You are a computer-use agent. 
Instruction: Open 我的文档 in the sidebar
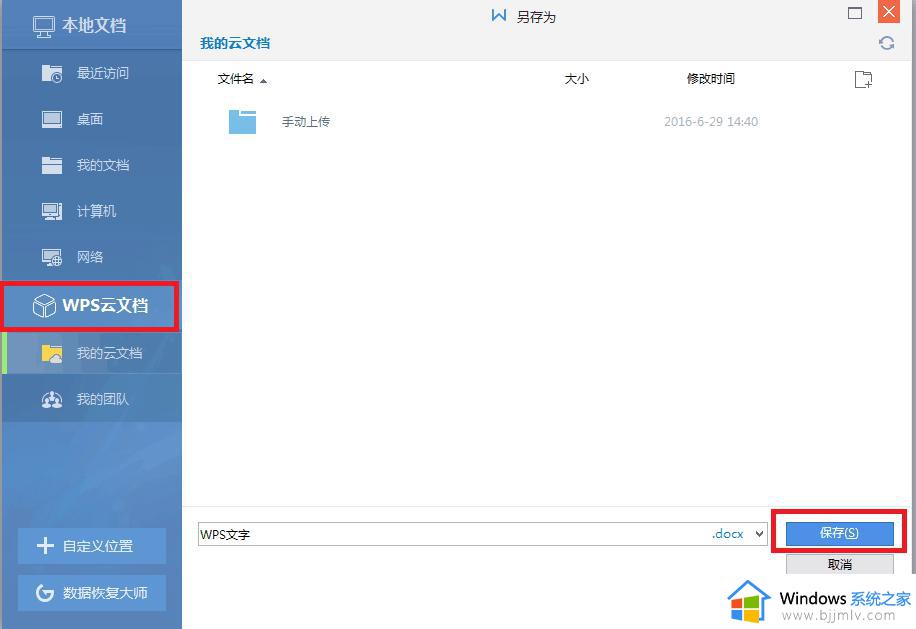92,165
